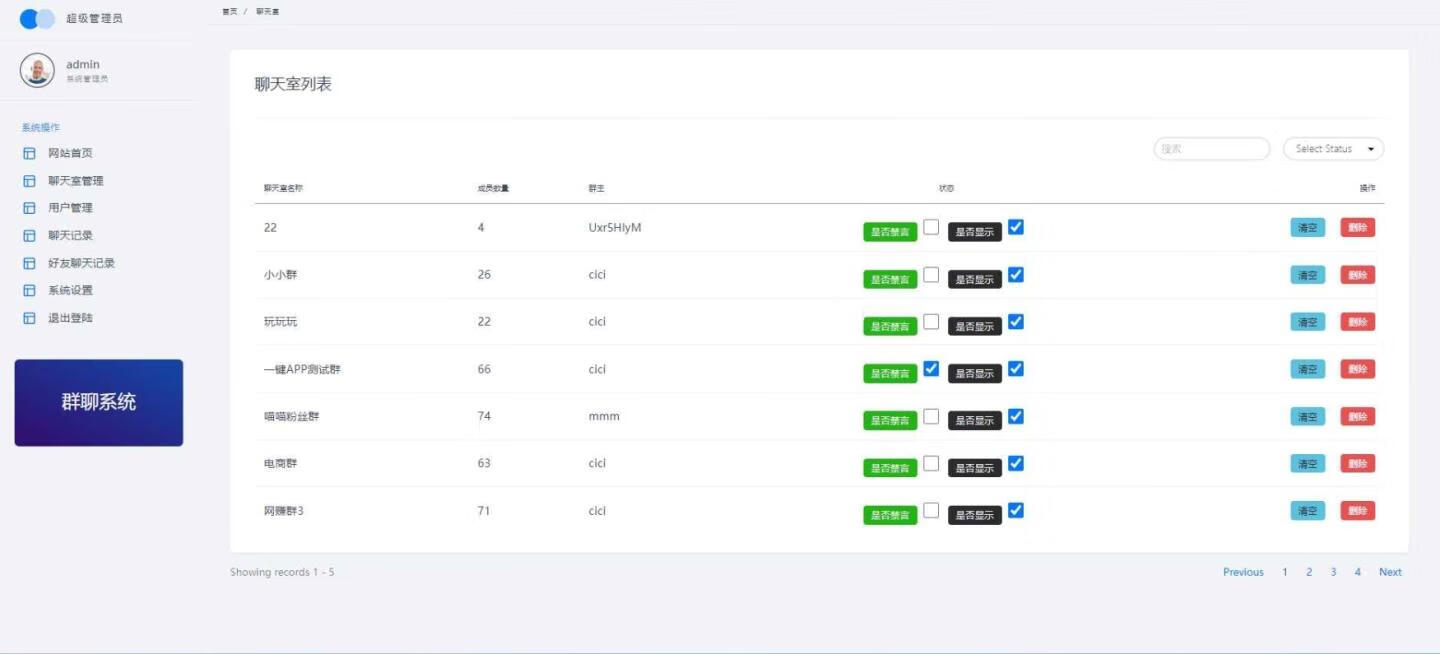Click the icon beside 聊天记录 in sidebar
Viewport: 1440px width, 654px height.
(29, 236)
